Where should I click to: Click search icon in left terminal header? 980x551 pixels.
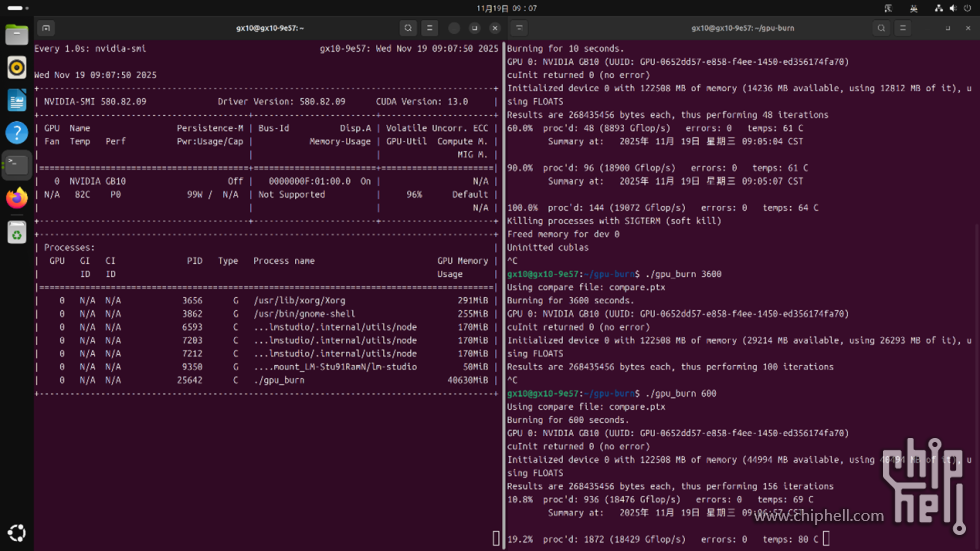[x=408, y=28]
